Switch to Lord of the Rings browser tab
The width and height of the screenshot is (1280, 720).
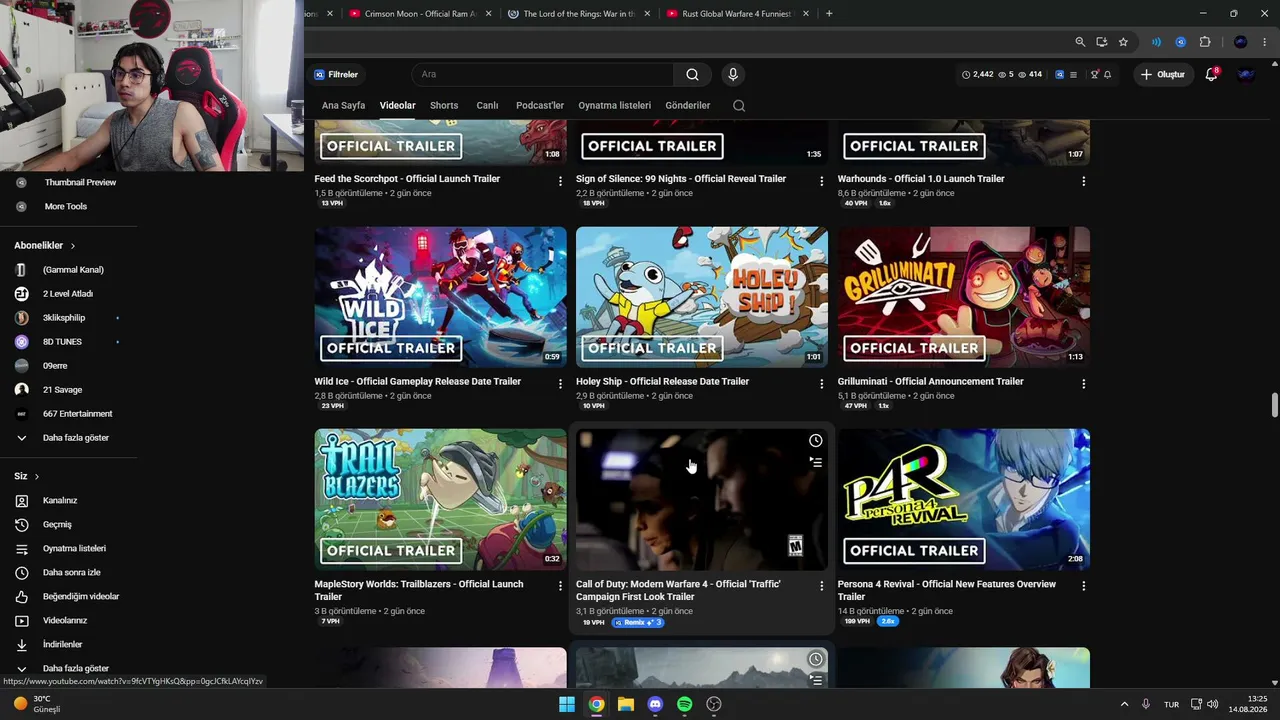(579, 14)
